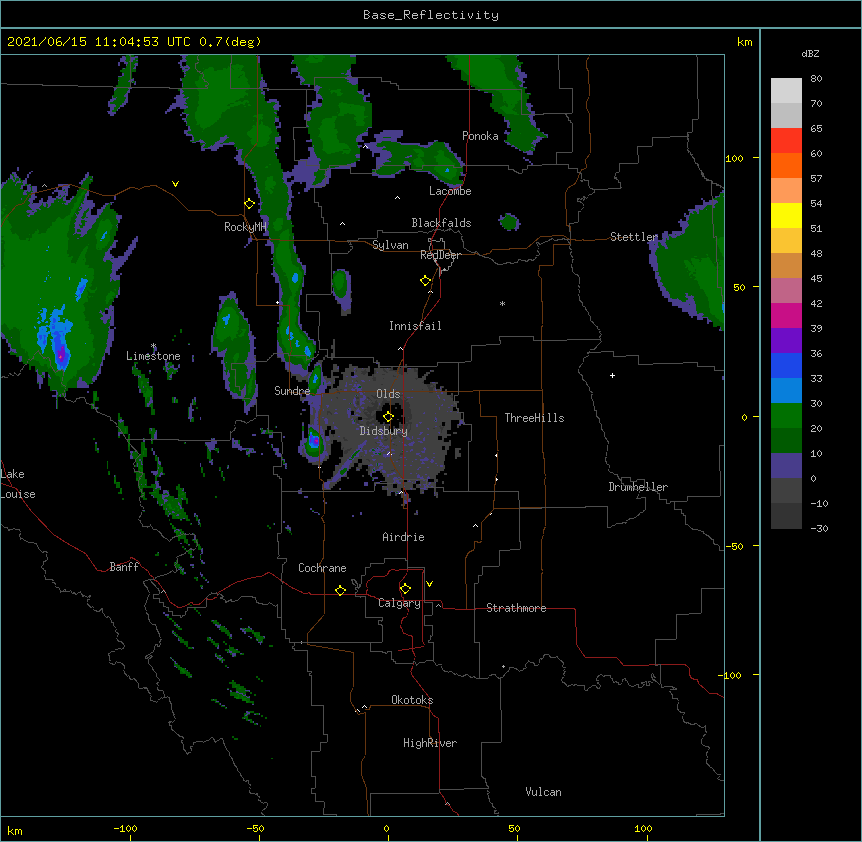Click the yellow diamond marker above Calgary label
This screenshot has width=862, height=842.
click(x=405, y=589)
